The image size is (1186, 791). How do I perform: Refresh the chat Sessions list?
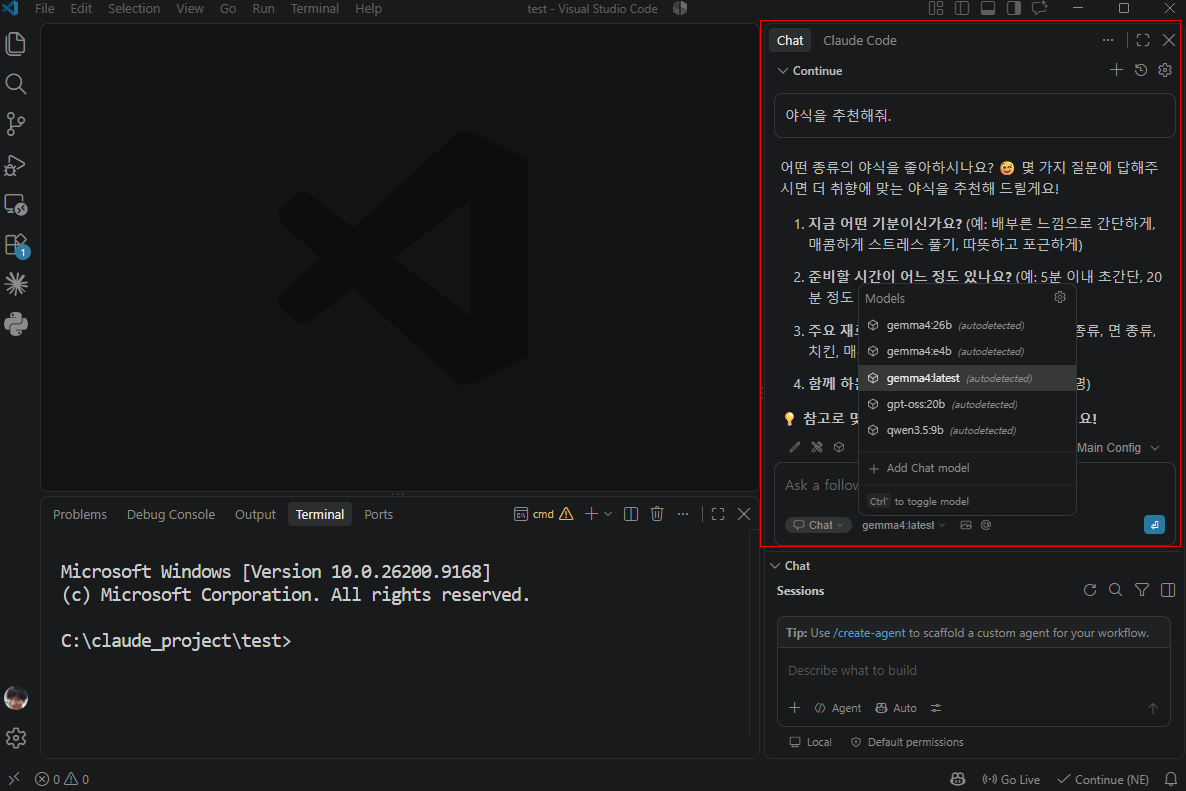[1090, 590]
